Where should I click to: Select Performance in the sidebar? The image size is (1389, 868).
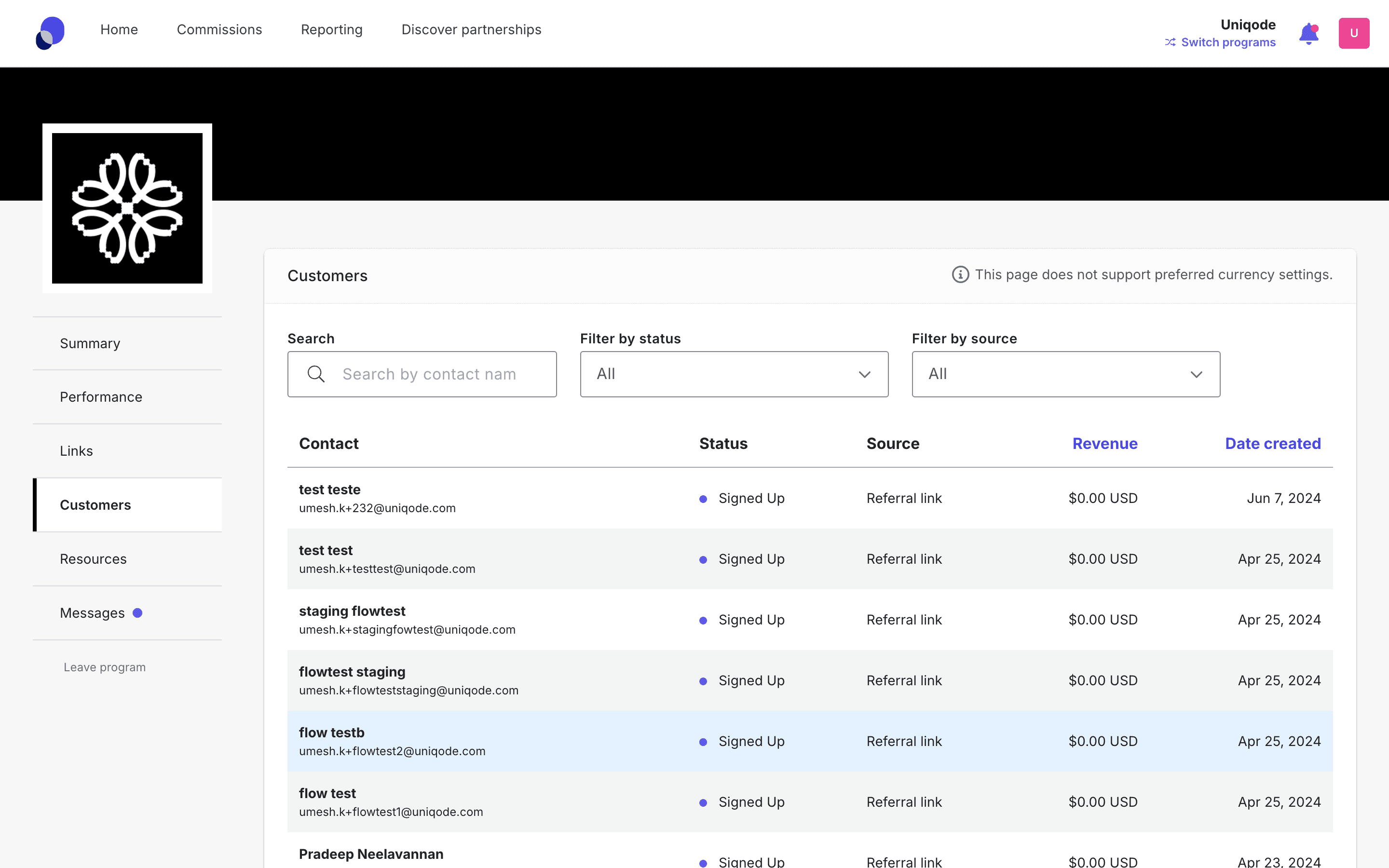(x=101, y=397)
